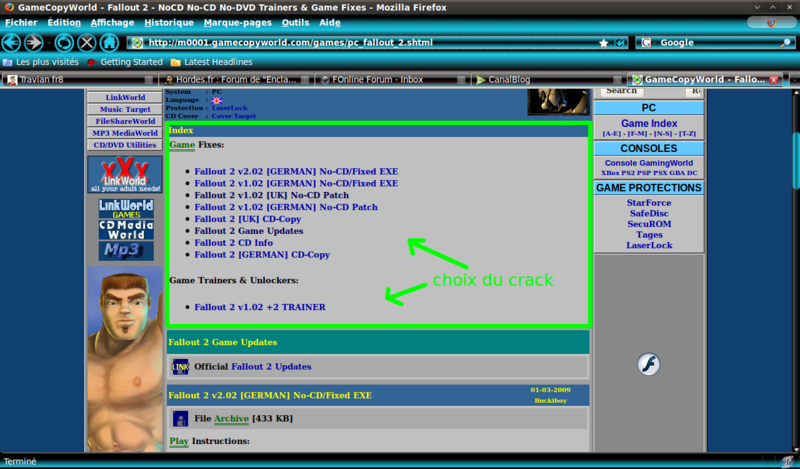This screenshot has width=800, height=469.
Task: Switch to the CanalBlog tab
Action: pyautogui.click(x=547, y=80)
